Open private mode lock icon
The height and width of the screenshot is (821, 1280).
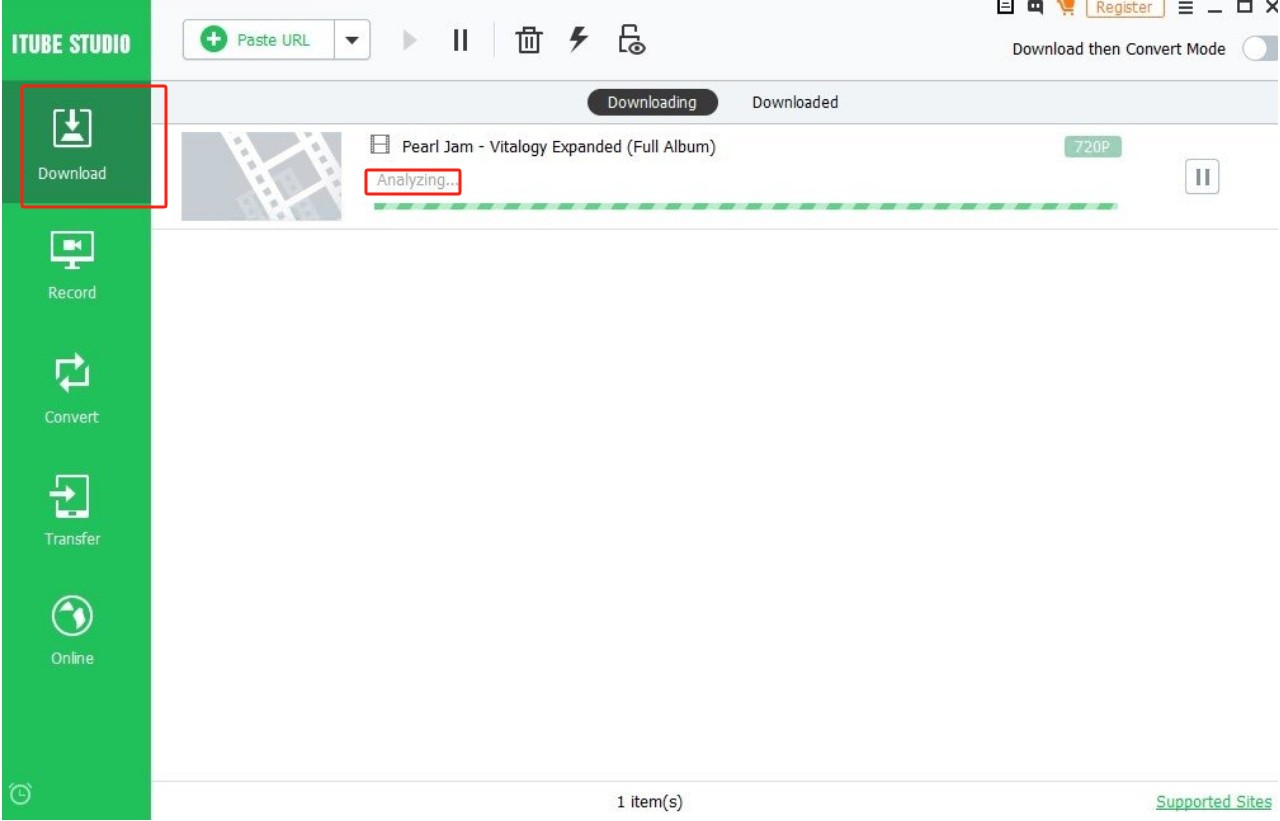click(x=632, y=40)
